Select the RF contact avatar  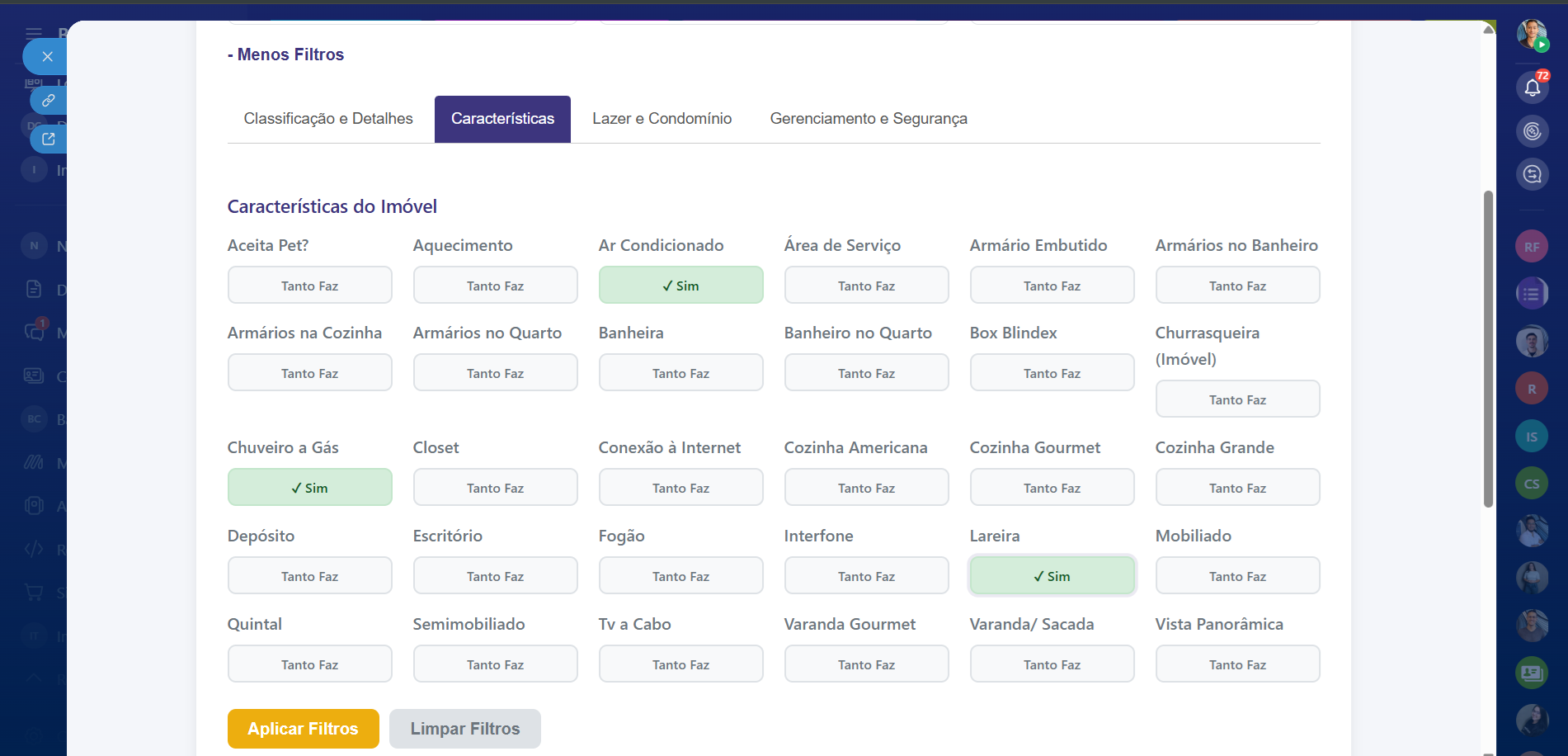[x=1532, y=246]
